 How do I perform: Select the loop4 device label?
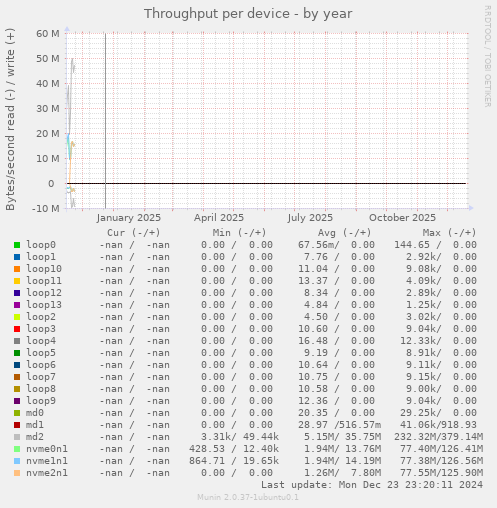pyautogui.click(x=41, y=341)
